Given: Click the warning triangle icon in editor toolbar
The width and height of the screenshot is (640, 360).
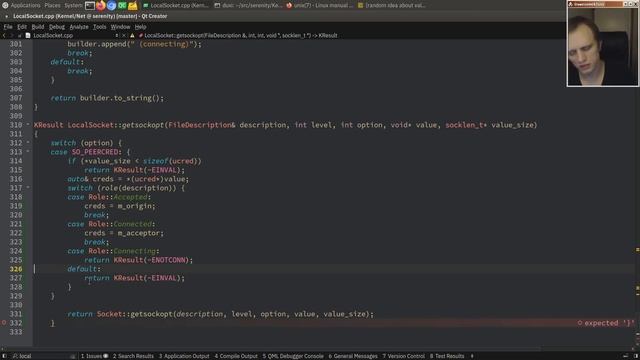Looking at the screenshot, I should (132, 36).
